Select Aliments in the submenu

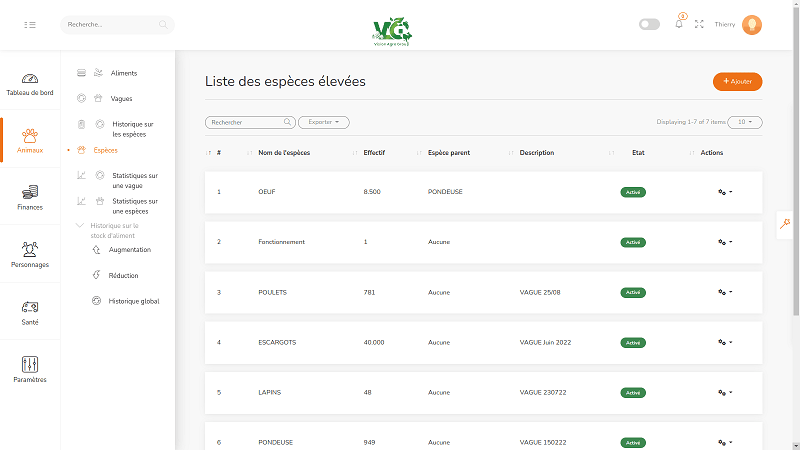124,73
